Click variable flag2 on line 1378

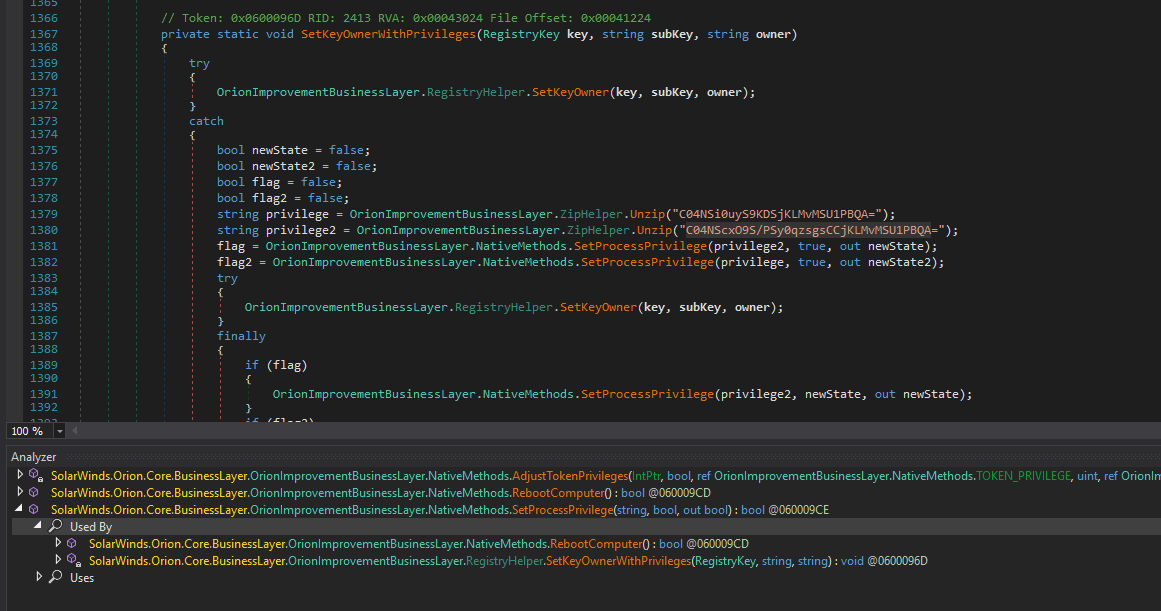pos(269,198)
